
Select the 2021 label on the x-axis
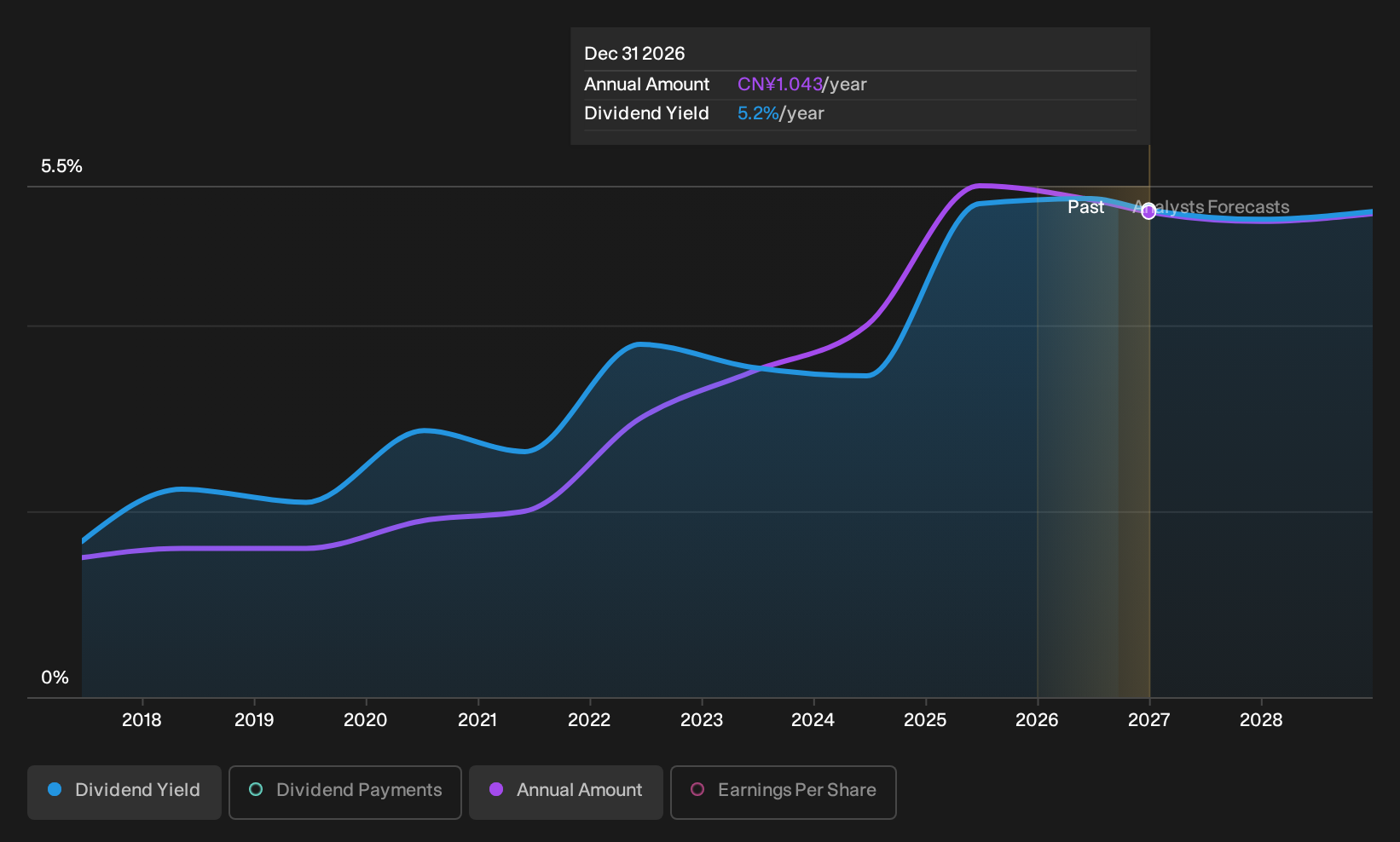[477, 720]
